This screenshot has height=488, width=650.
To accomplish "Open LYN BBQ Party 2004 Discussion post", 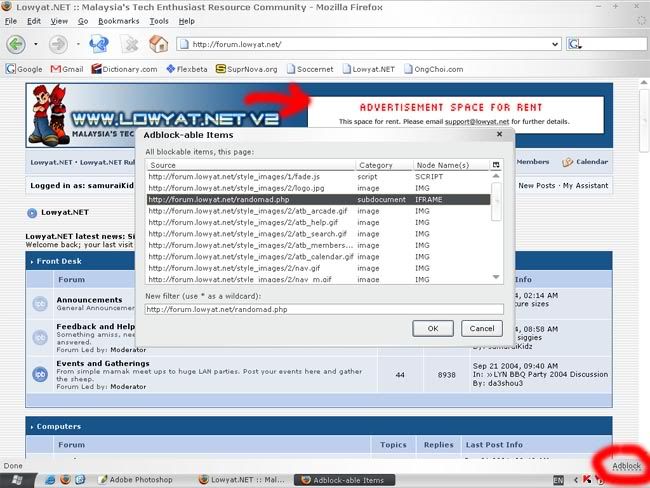I will click(551, 374).
